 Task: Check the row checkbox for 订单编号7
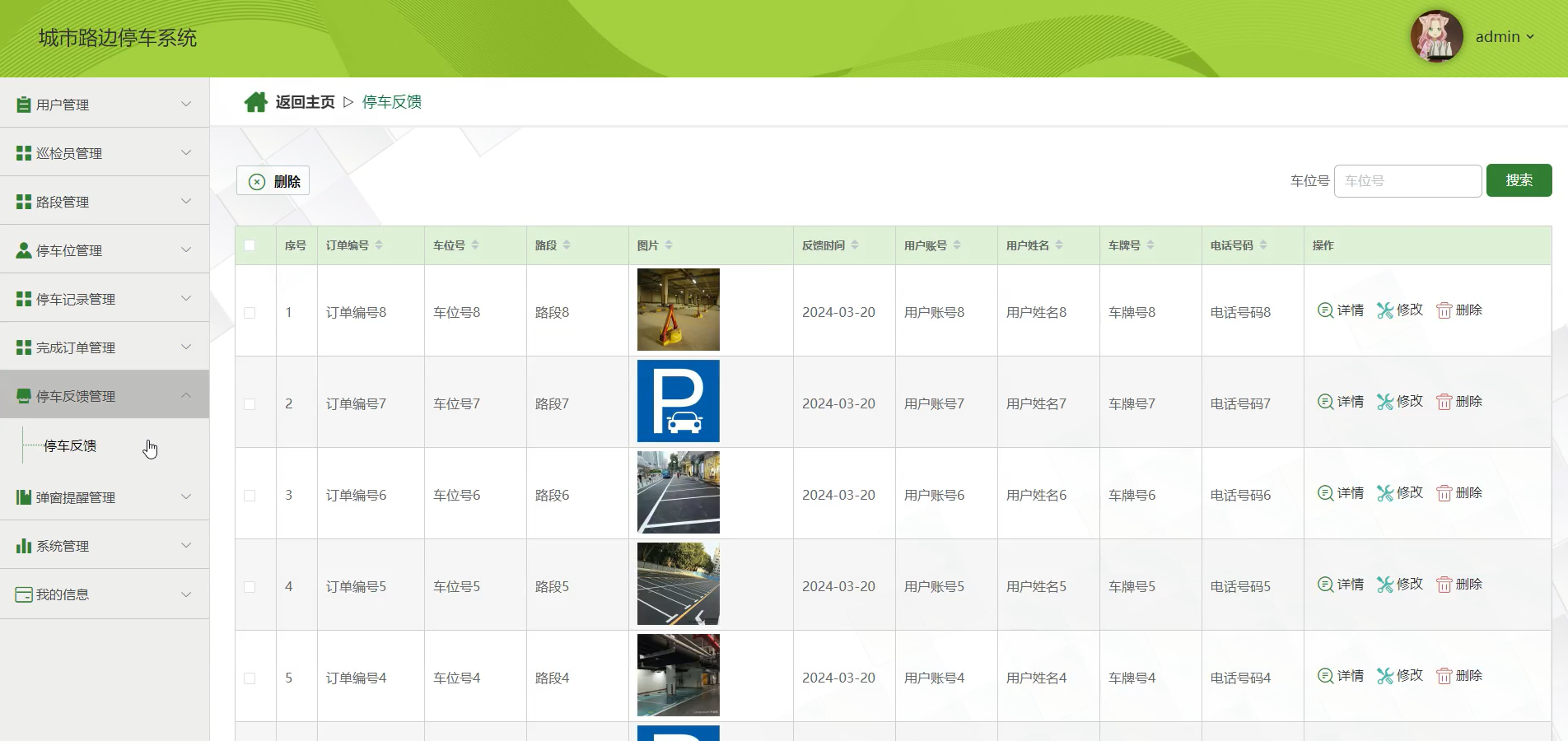click(250, 404)
